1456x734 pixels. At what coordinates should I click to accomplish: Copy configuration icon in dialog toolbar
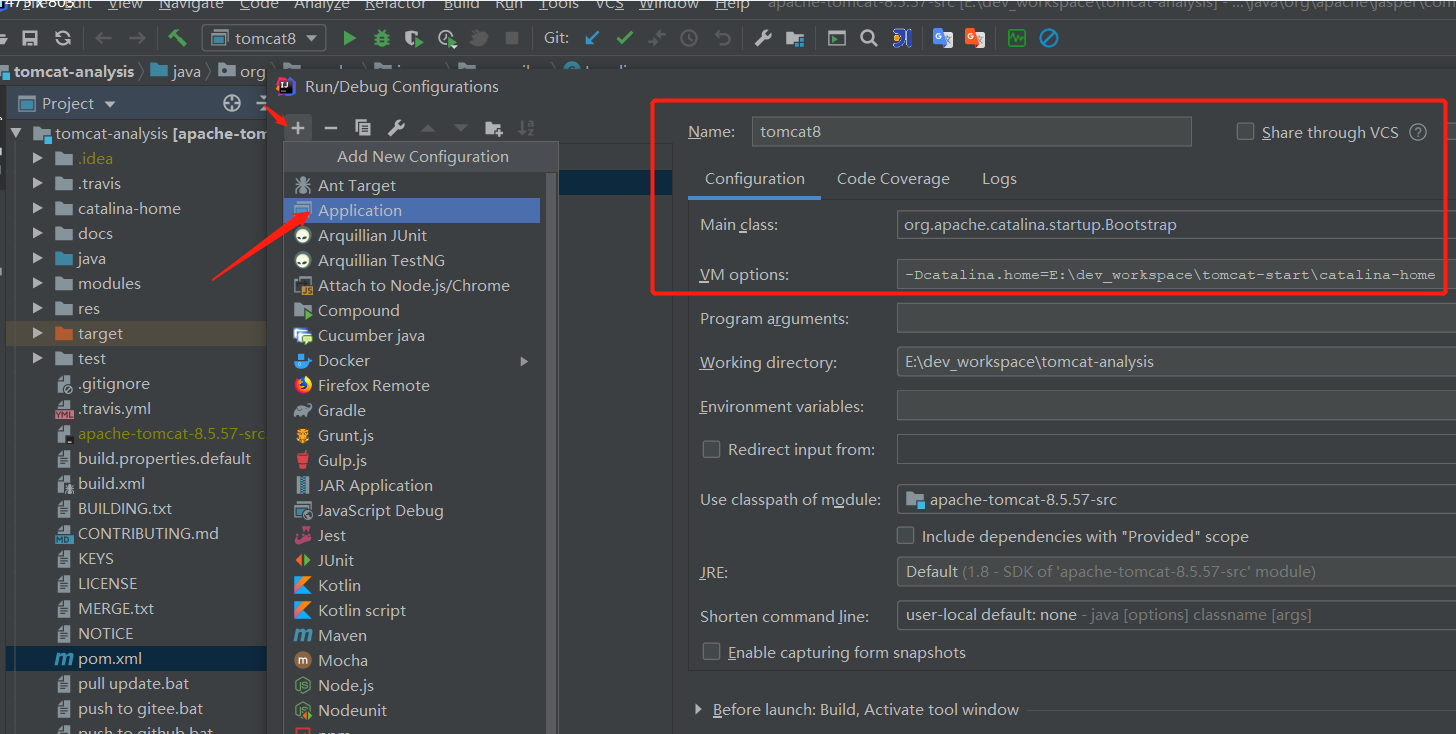click(x=363, y=128)
